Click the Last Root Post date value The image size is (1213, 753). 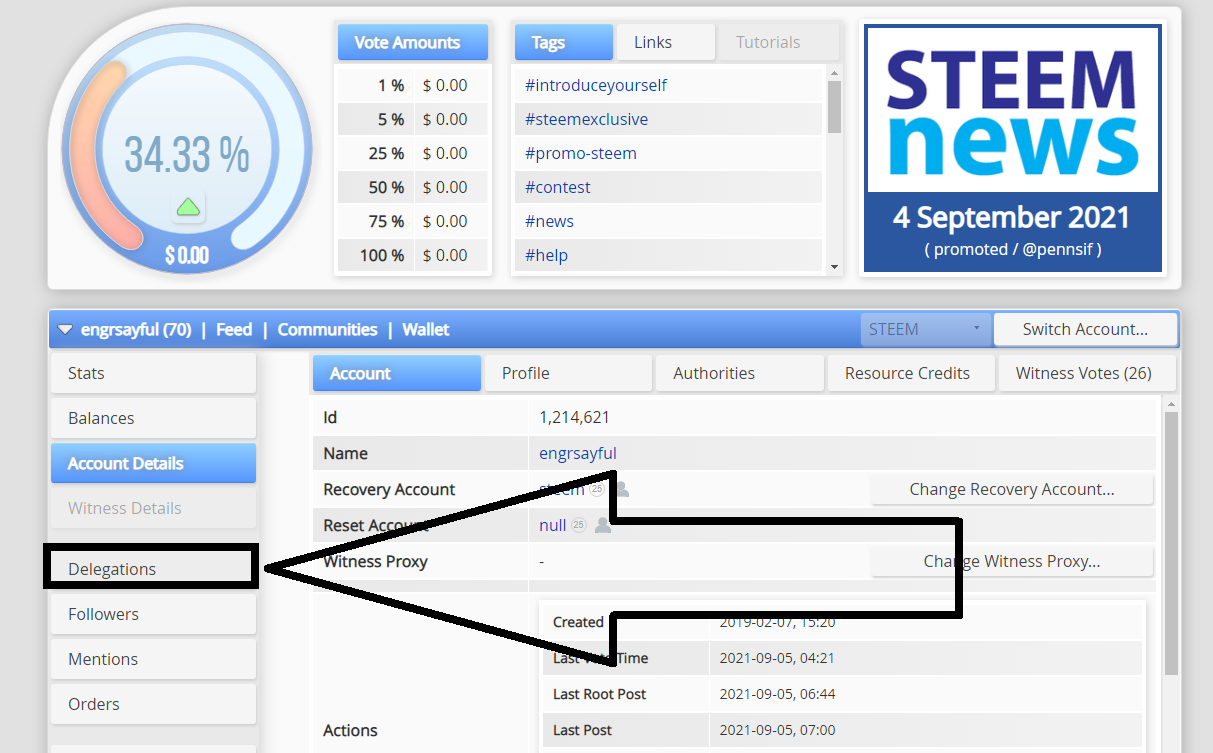click(777, 694)
